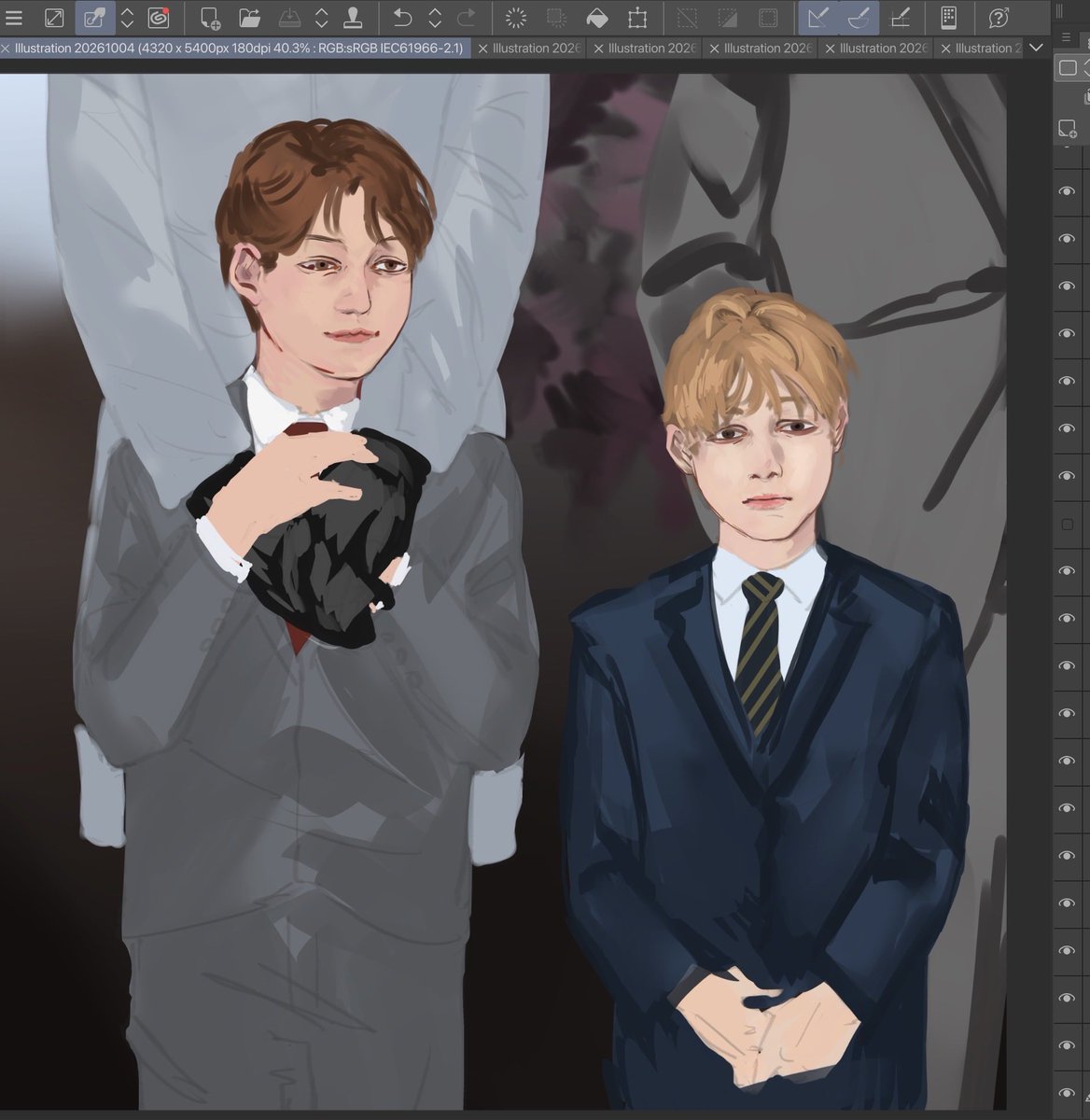Save the current illustration
Viewport: 1090px width, 1120px height.
click(x=289, y=18)
